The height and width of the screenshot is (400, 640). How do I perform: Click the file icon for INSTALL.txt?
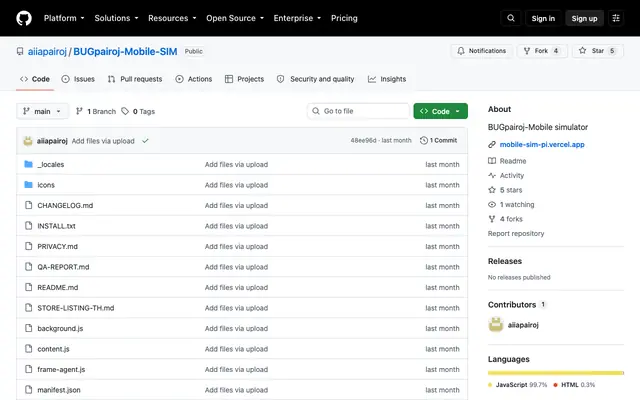28,225
